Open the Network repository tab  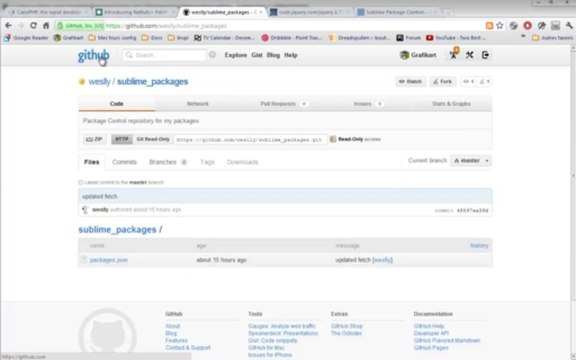[198, 104]
